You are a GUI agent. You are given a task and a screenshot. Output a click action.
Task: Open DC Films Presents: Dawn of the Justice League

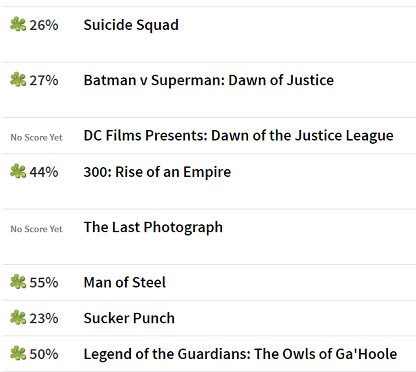coord(239,136)
